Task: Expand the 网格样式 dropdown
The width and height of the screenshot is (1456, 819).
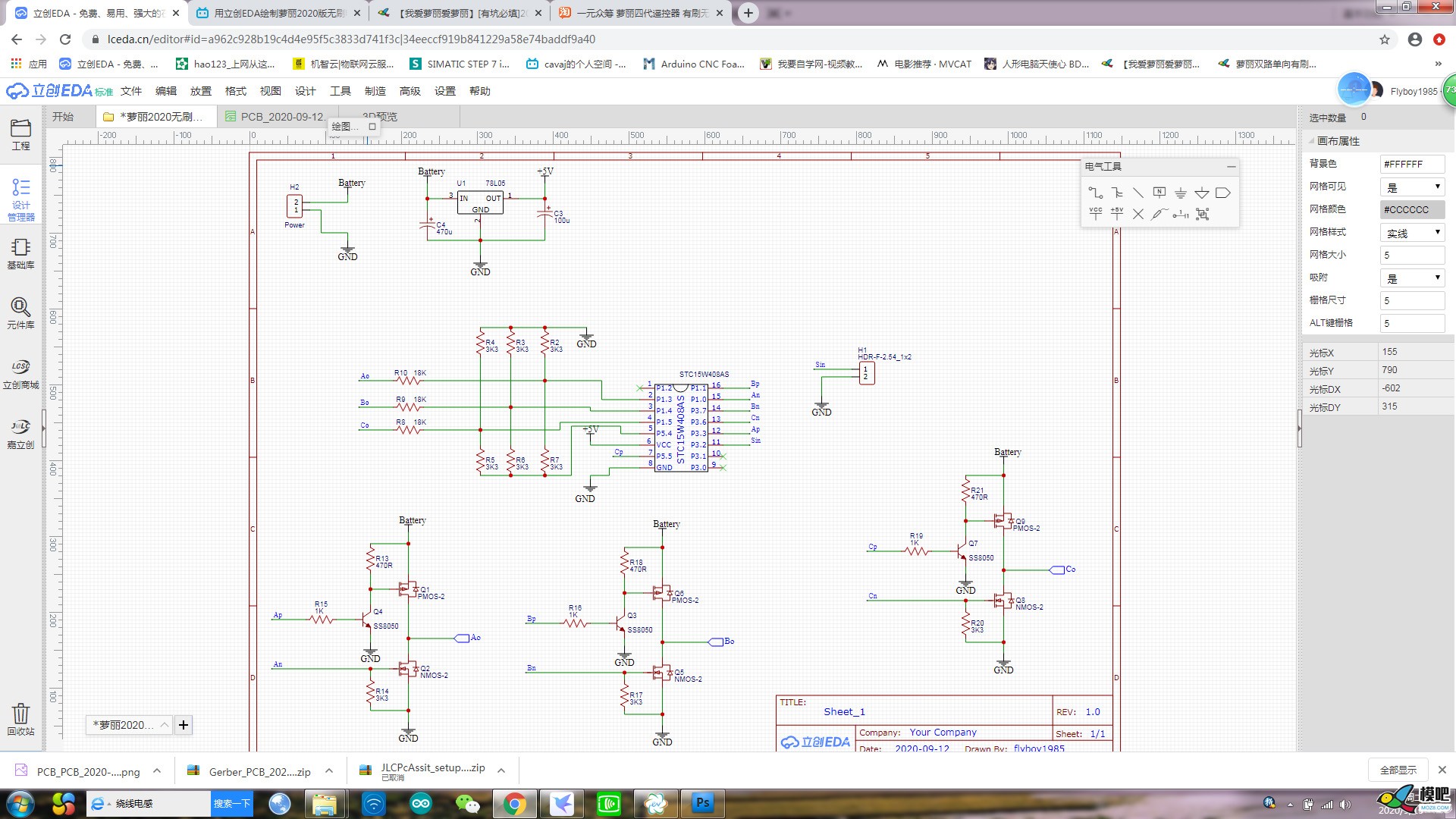Action: coord(1412,233)
